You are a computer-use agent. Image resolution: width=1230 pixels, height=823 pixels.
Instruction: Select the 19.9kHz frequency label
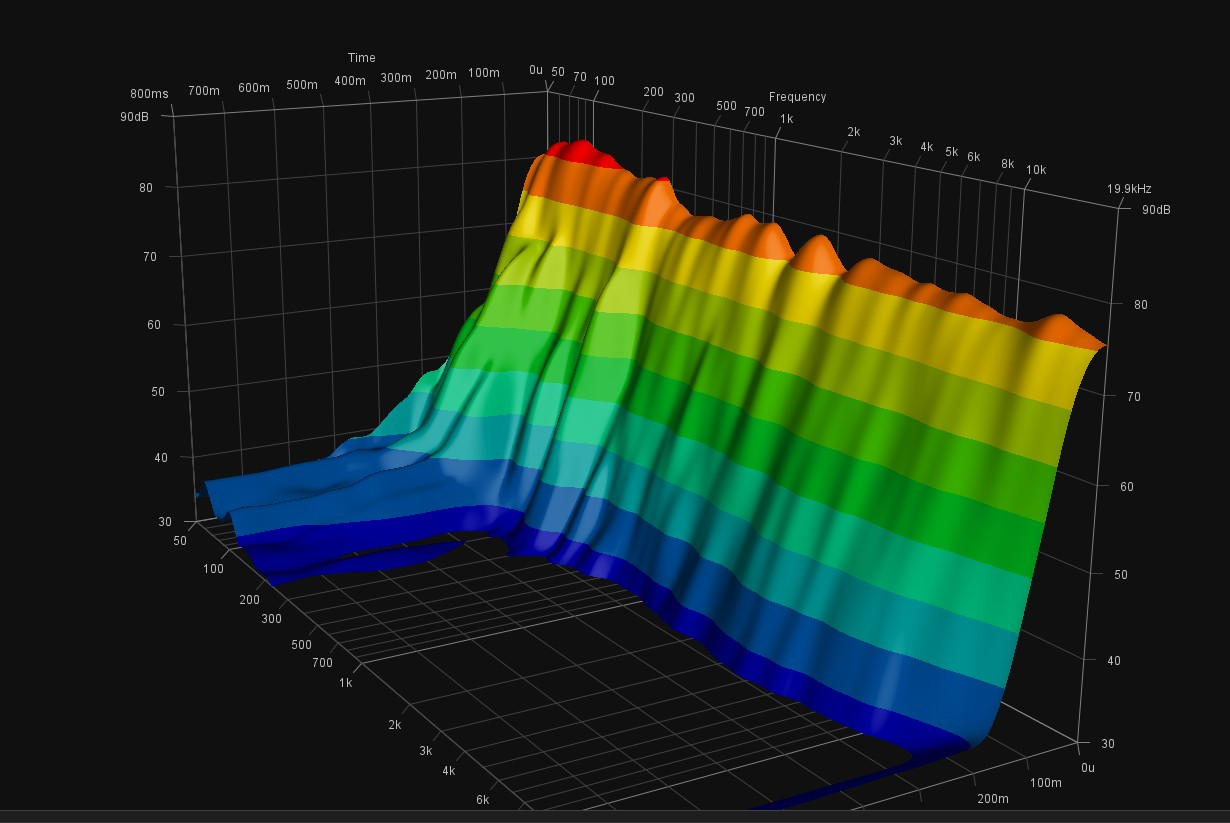(x=1129, y=189)
